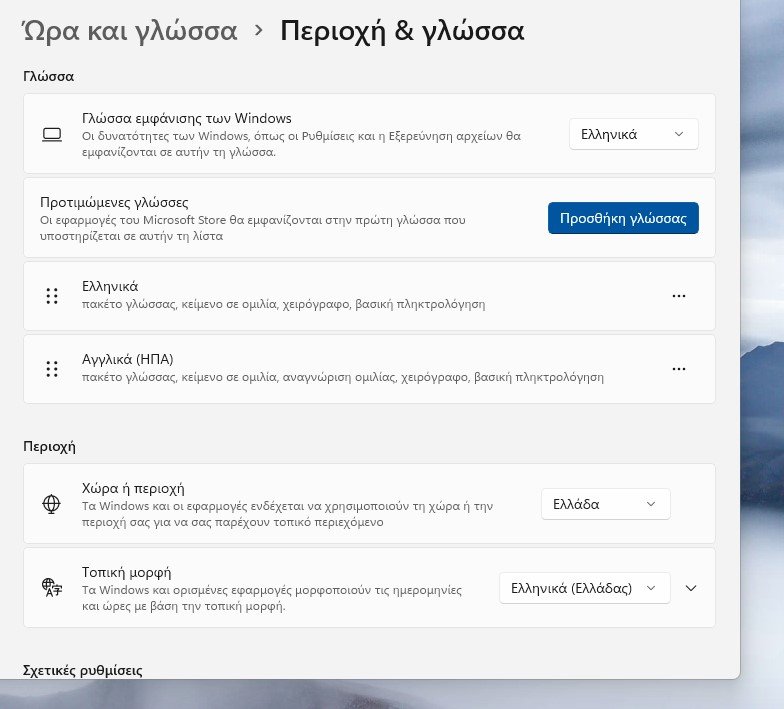Open the Windows display language dropdown showing Ελληνικά
The image size is (784, 709).
coord(634,134)
